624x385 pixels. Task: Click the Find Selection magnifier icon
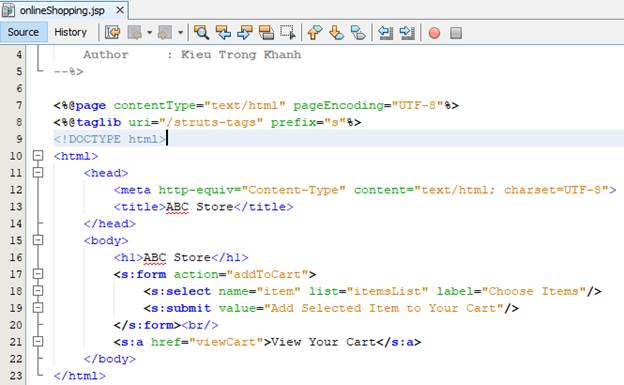(201, 32)
